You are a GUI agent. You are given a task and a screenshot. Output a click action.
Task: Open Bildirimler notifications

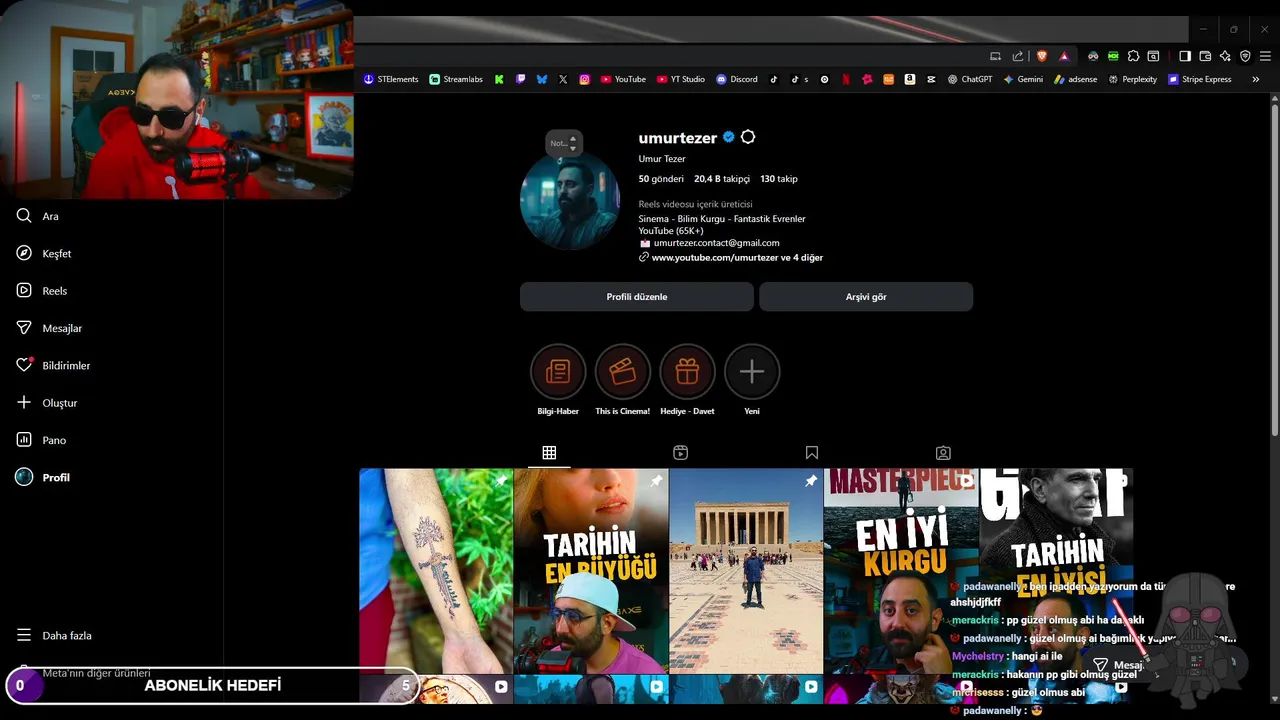point(53,365)
